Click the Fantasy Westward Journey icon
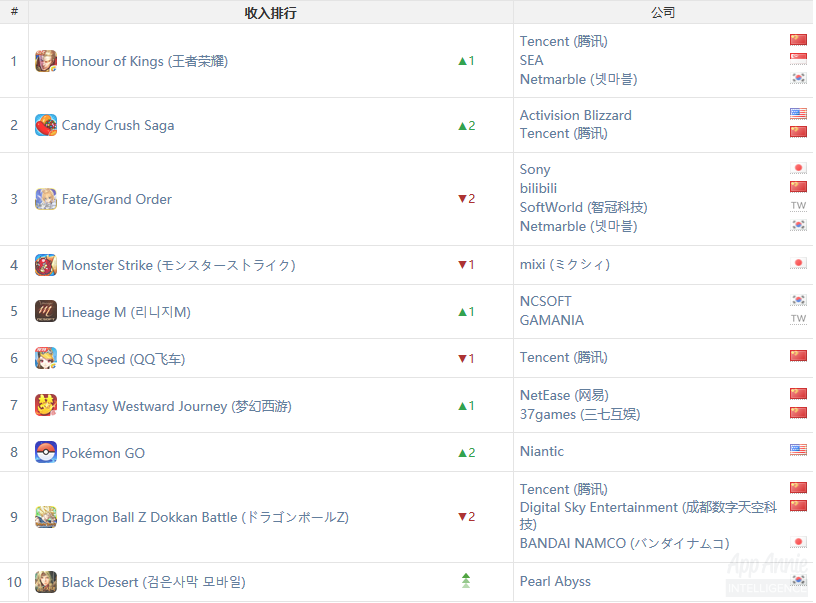Image resolution: width=816 pixels, height=603 pixels. [46, 405]
